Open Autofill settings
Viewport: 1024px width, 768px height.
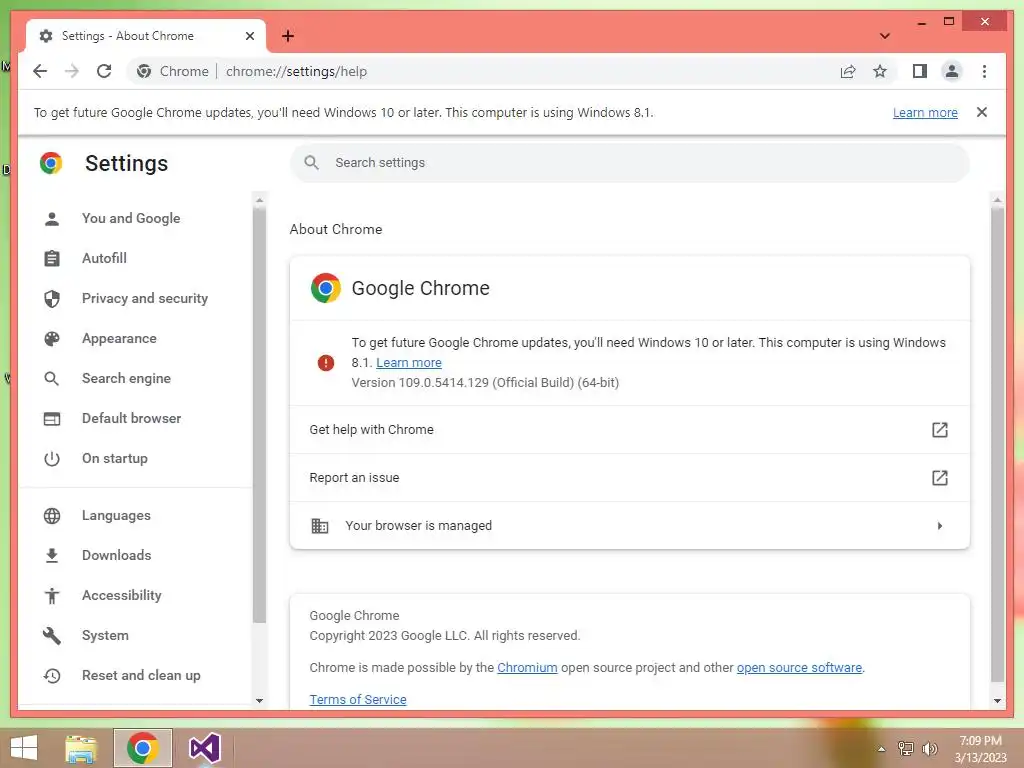point(104,258)
